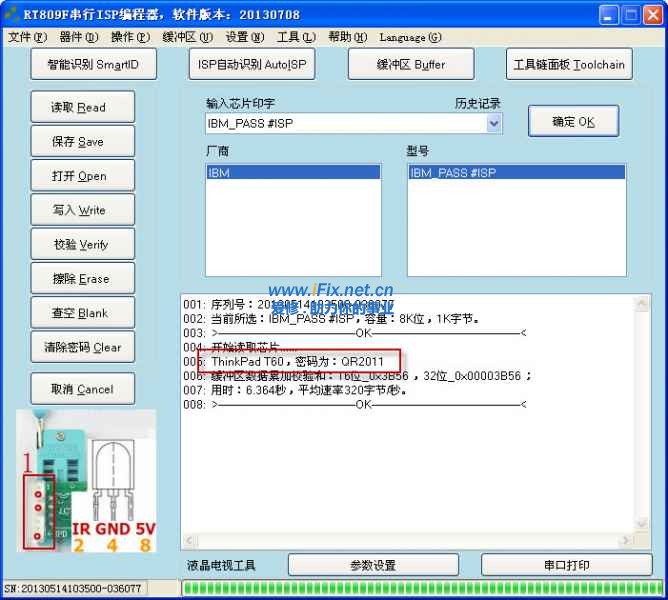This screenshot has width=668, height=600.
Task: Click the programmer socket wiring diagram image
Action: 87,480
